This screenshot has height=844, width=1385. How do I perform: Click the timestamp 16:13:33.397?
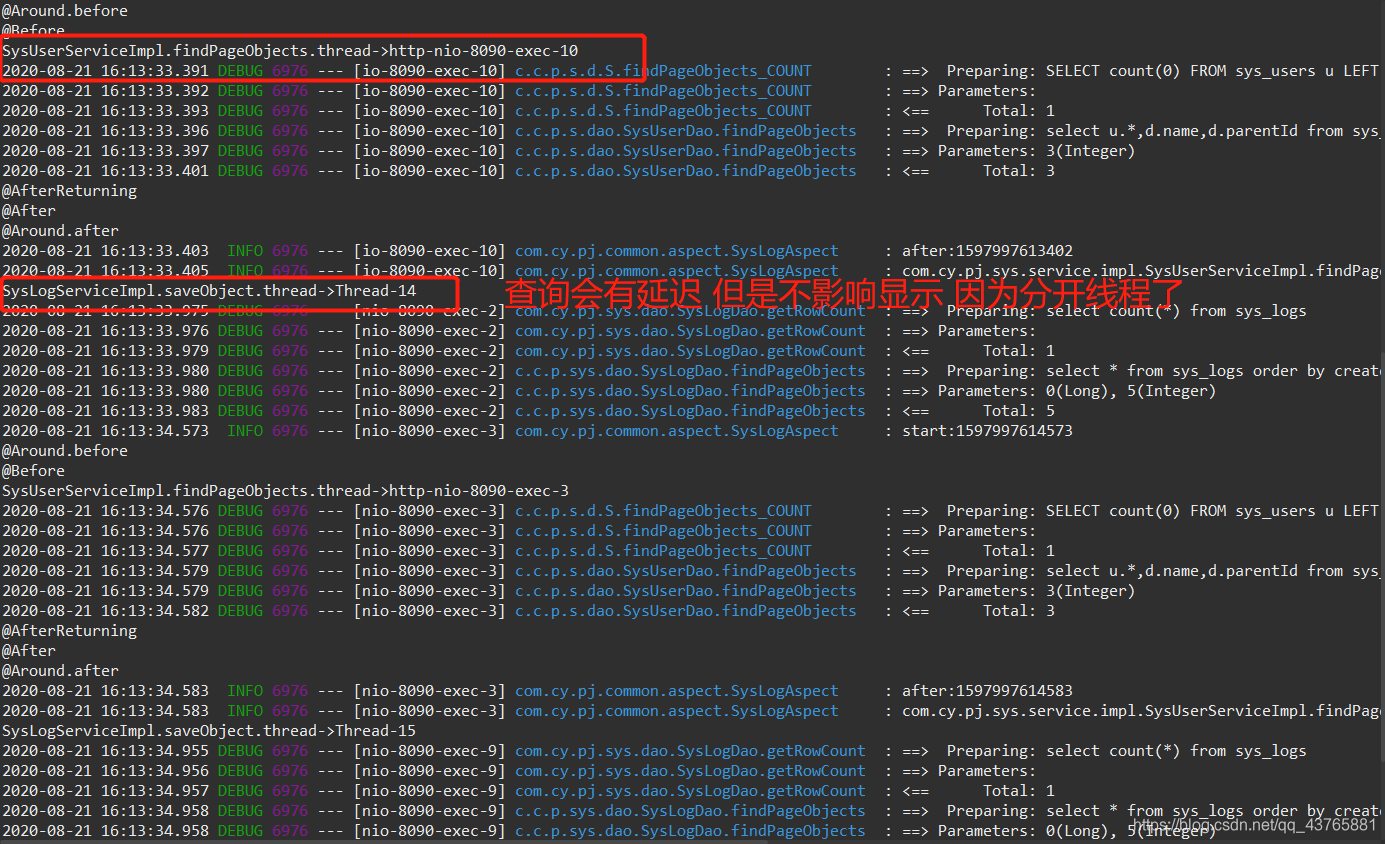[x=155, y=151]
